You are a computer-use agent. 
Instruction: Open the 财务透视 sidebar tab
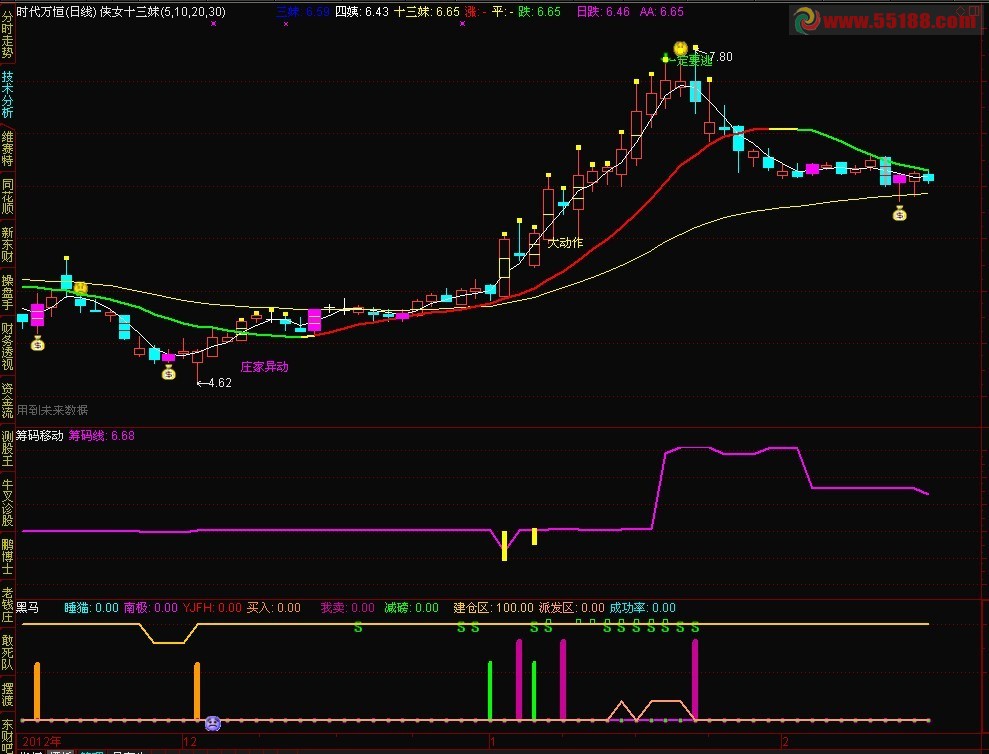click(7, 346)
